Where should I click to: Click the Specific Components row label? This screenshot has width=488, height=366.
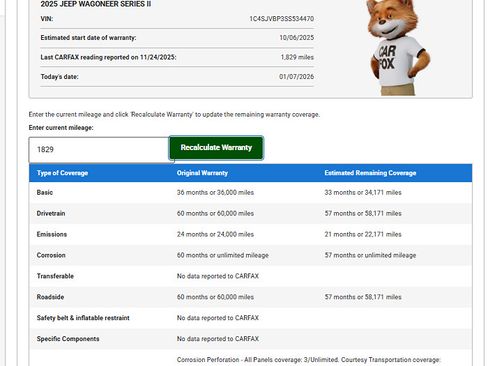point(68,339)
